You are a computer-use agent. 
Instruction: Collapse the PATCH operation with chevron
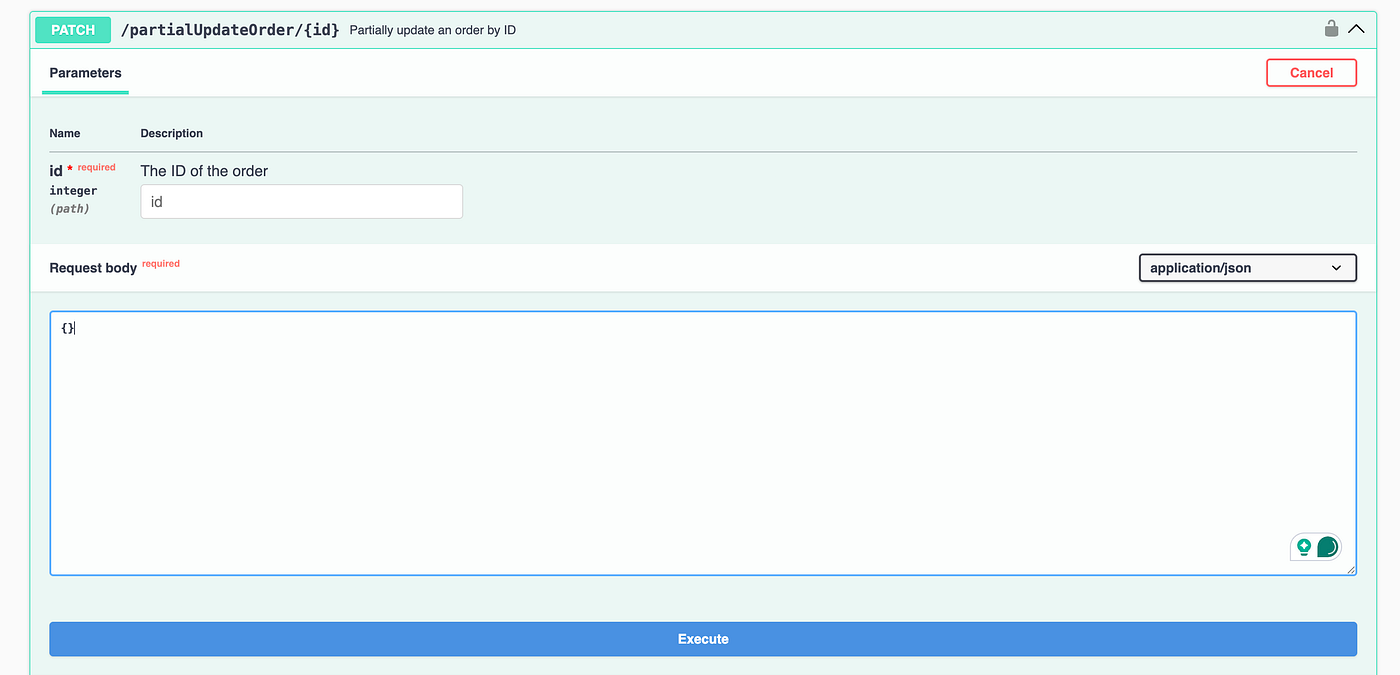pyautogui.click(x=1356, y=29)
